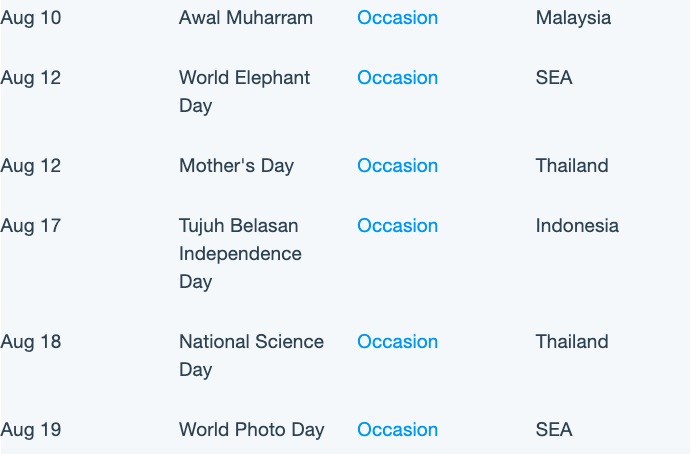The image size is (692, 454).
Task: Select Tujuh Belasan Independence Day entry
Action: pyautogui.click(x=240, y=254)
